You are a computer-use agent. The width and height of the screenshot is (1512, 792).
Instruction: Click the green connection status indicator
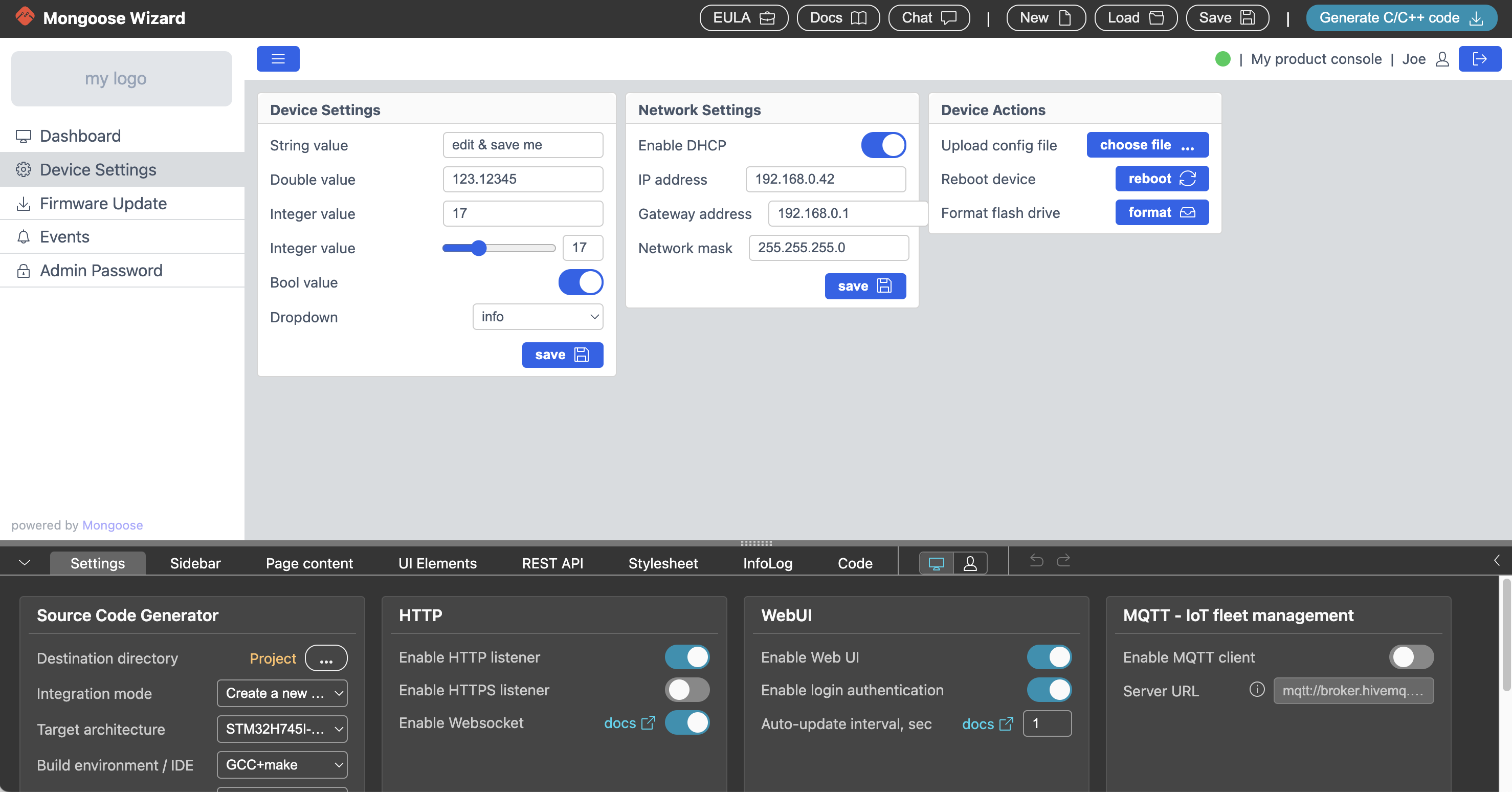1222,59
